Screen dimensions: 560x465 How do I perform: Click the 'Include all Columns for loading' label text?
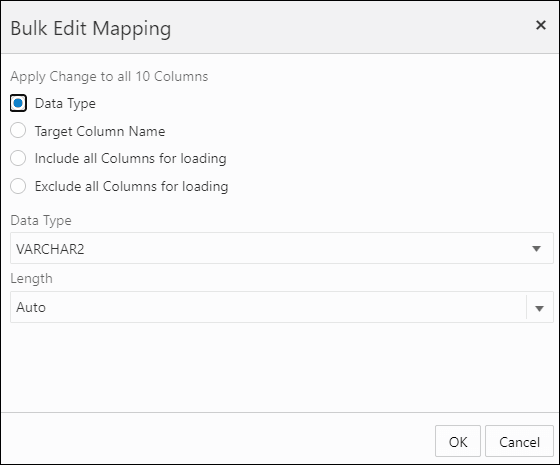click(131, 159)
